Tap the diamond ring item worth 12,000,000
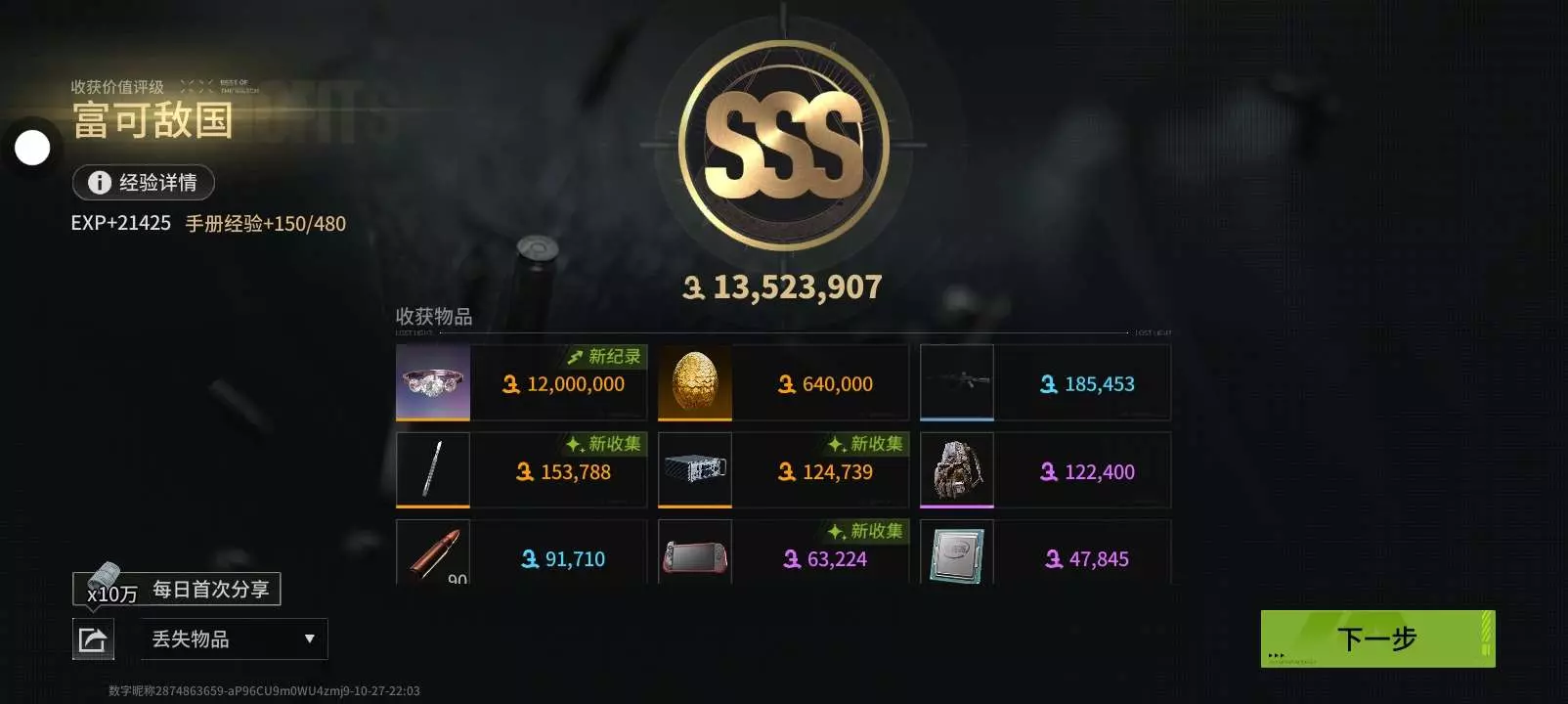 pyautogui.click(x=433, y=382)
